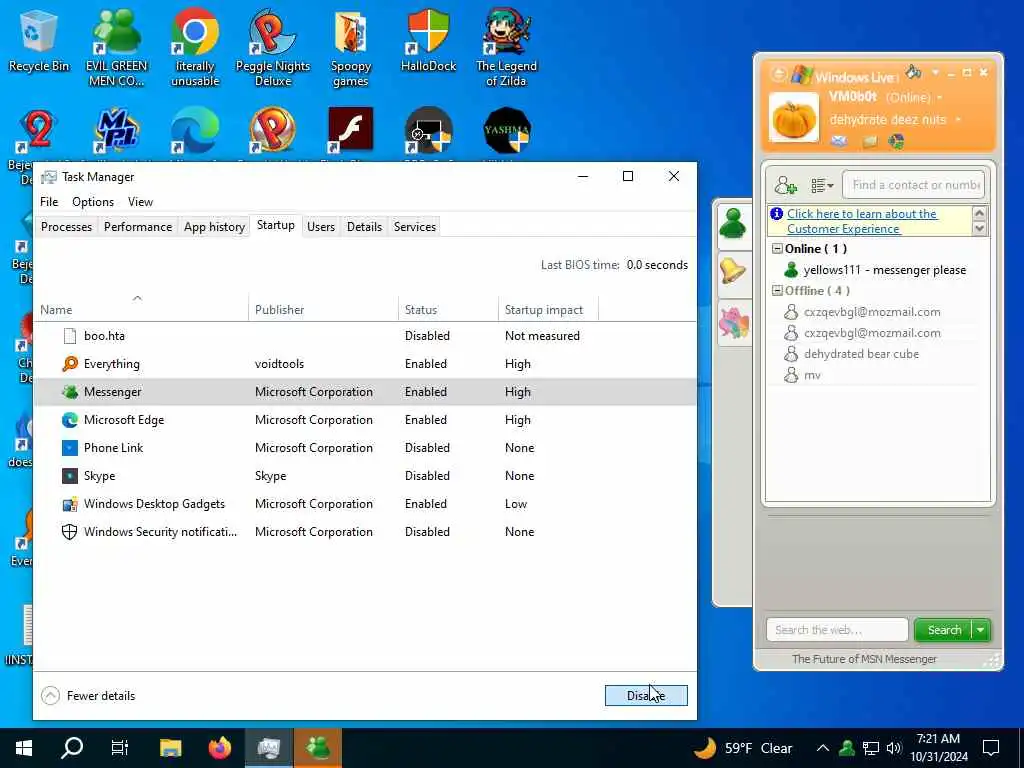Select offline contact dehydrated bear cube

852,354
